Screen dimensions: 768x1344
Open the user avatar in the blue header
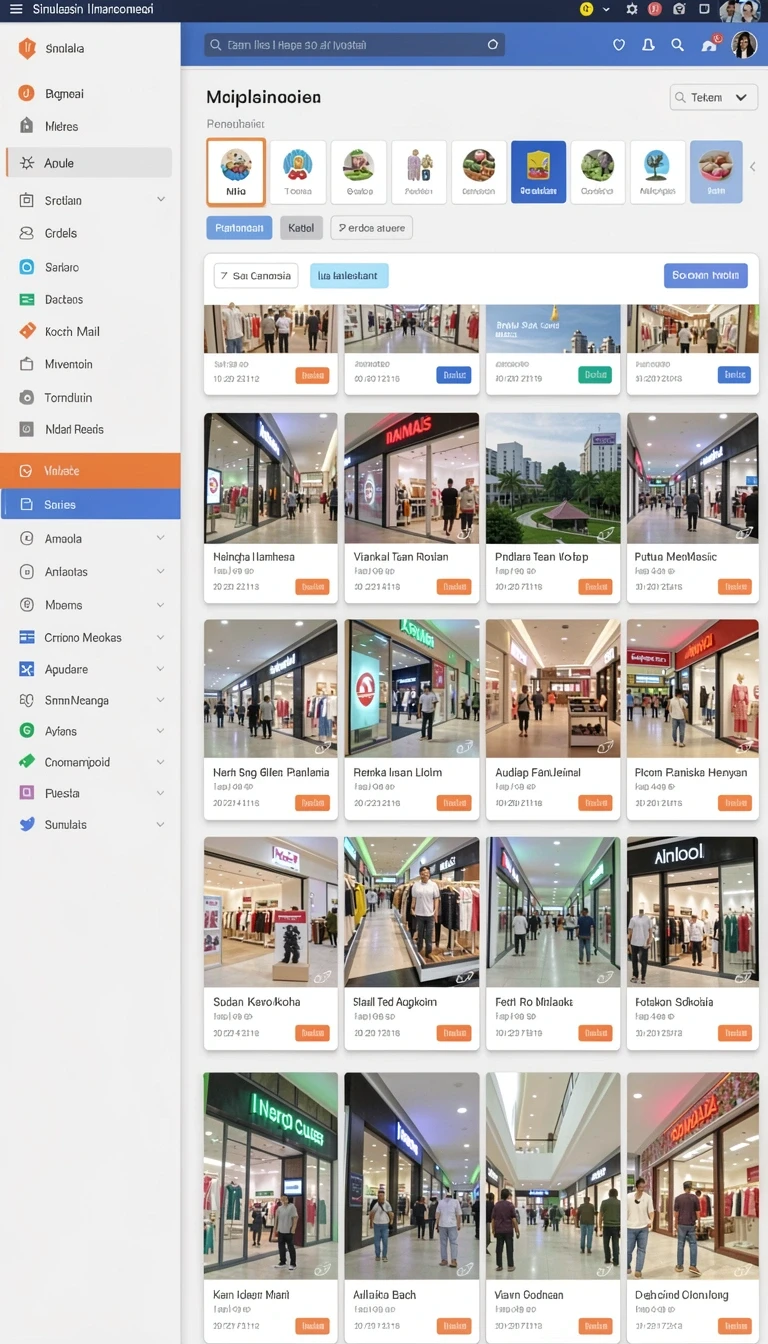pos(743,45)
